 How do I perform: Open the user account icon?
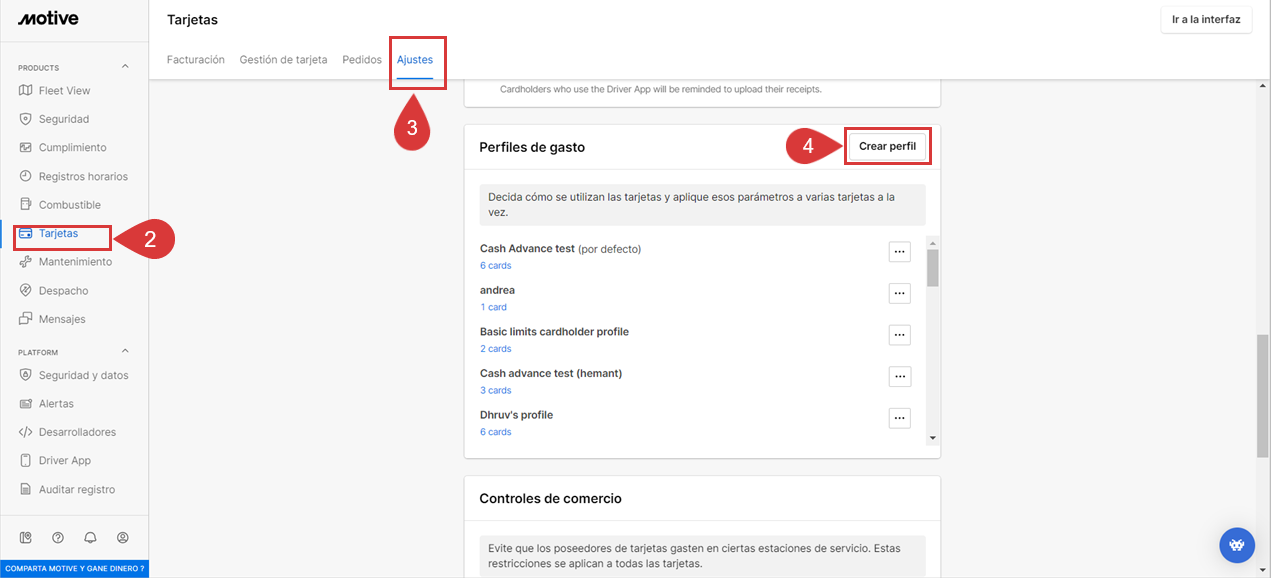click(123, 538)
